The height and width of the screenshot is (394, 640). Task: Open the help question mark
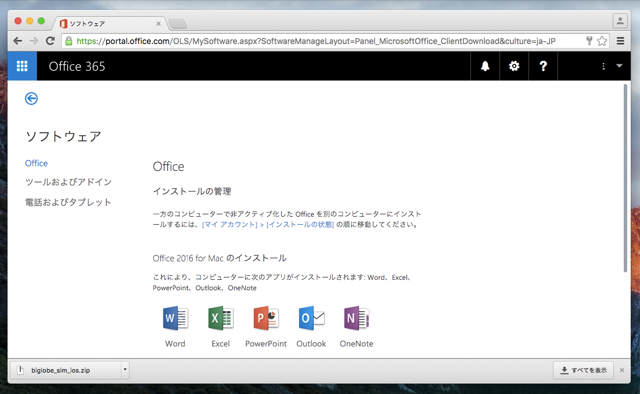tap(543, 66)
